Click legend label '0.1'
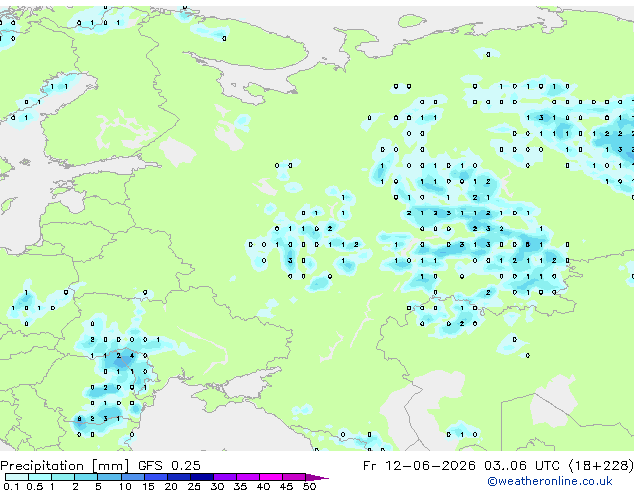This screenshot has height=490, width=634. (11, 486)
